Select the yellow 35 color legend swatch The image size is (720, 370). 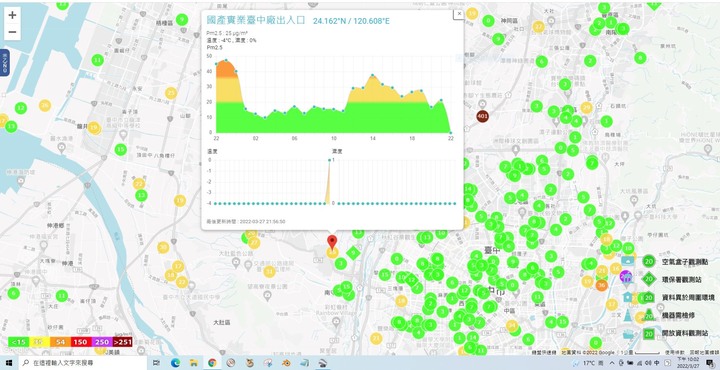pos(39,342)
